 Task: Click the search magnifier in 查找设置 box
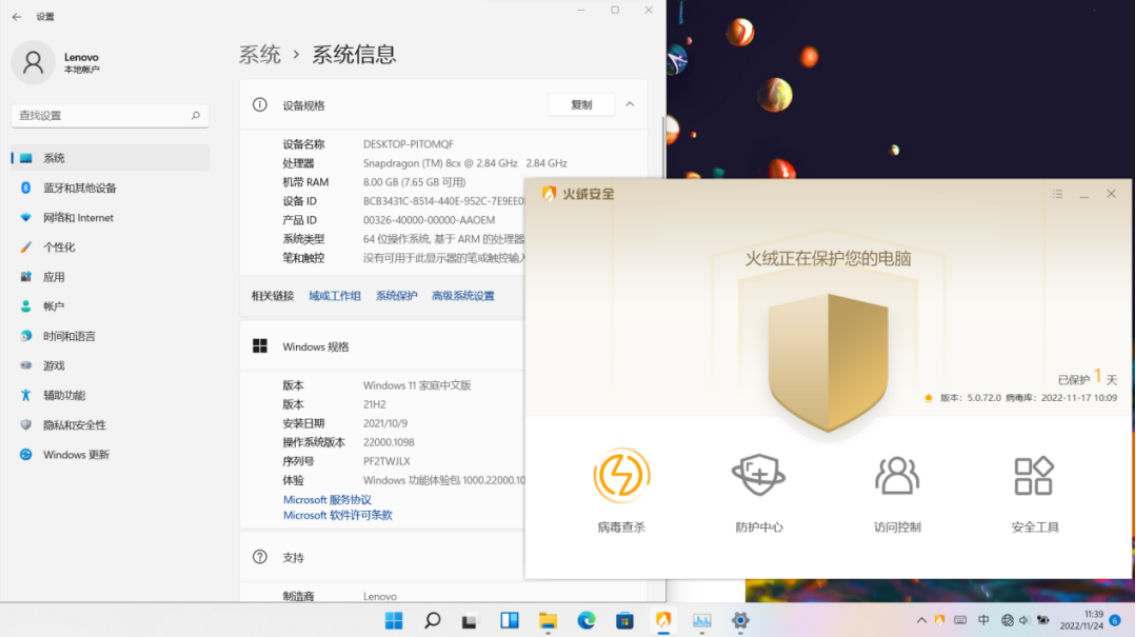click(195, 115)
